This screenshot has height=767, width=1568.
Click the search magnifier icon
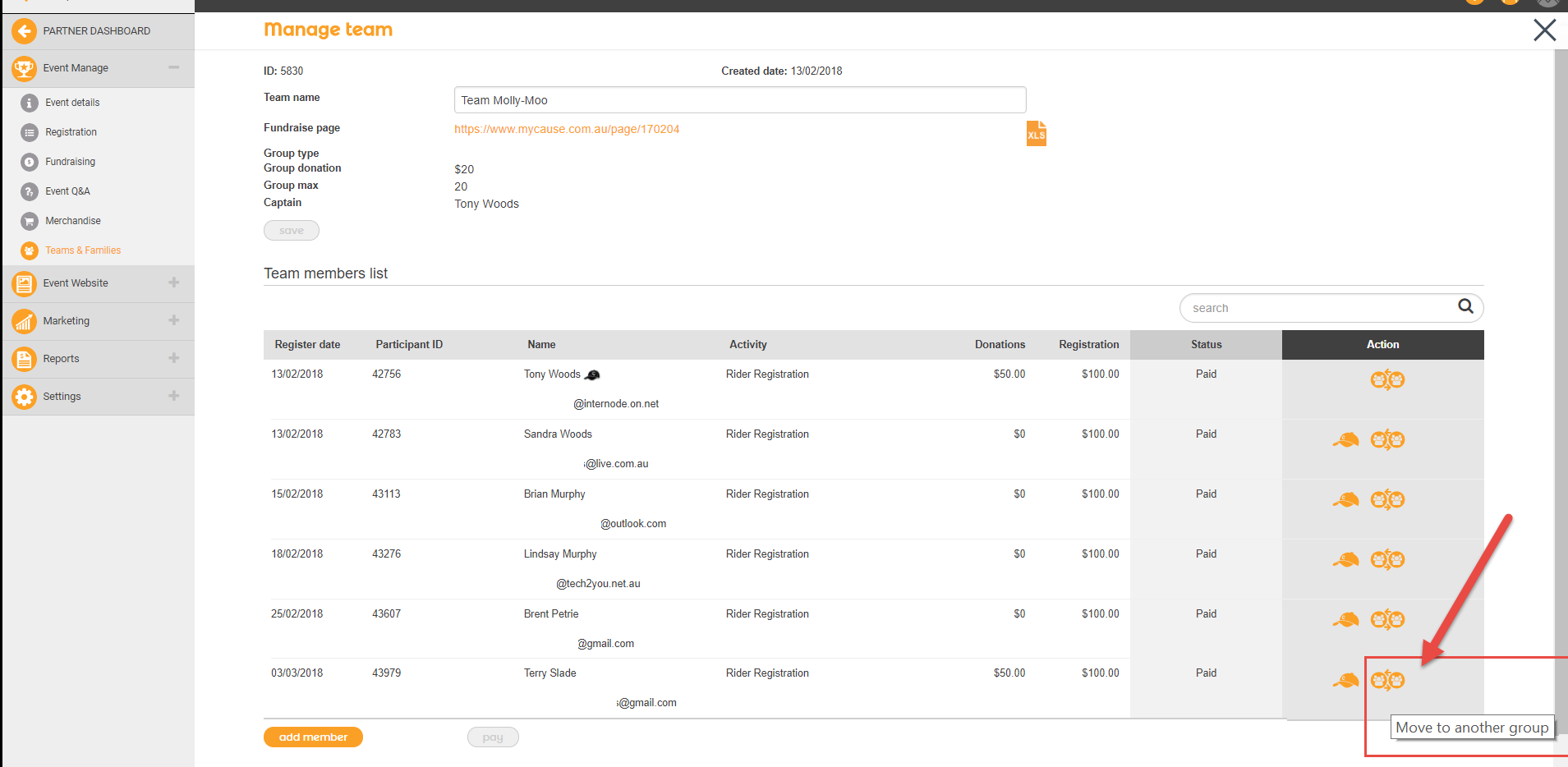pyautogui.click(x=1465, y=306)
